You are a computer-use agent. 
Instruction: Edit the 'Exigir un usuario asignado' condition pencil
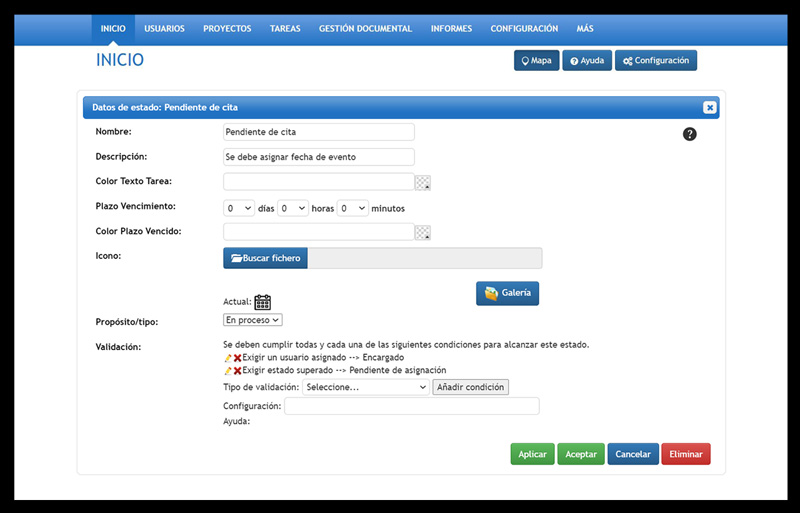coord(228,357)
